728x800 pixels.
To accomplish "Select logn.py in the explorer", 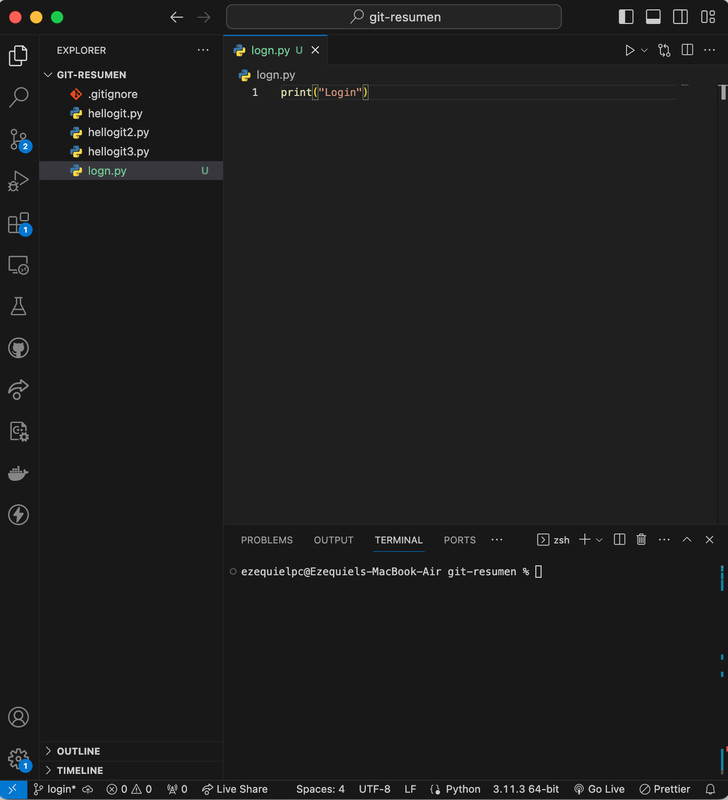I will tap(132, 170).
